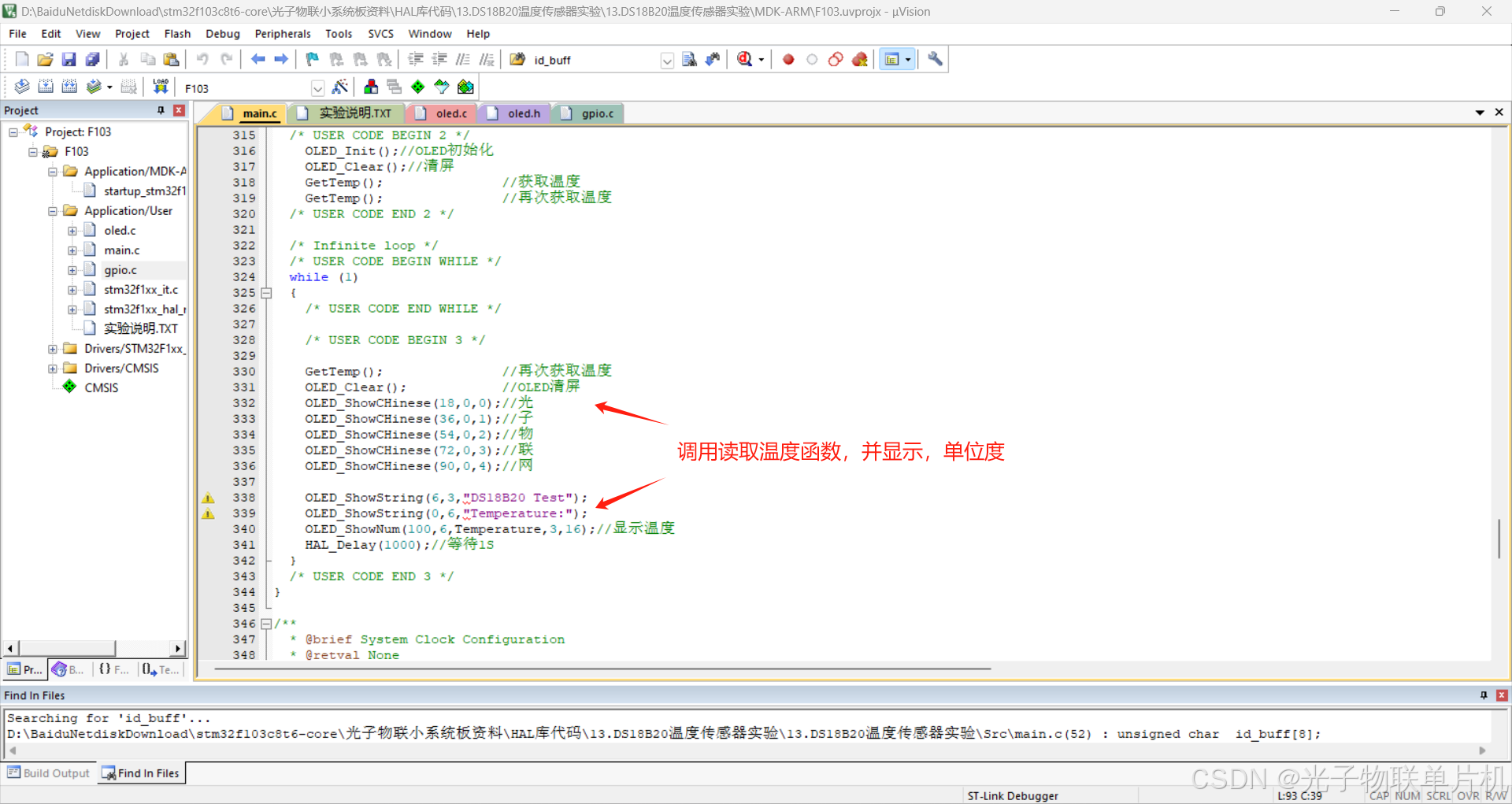Expand the Drivers/CMSIS folder
Viewport: 1512px width, 804px height.
[53, 369]
